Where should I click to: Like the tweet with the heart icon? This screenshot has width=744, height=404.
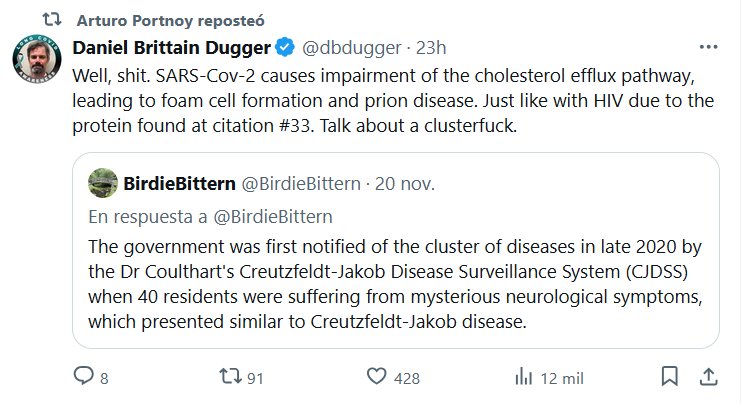click(377, 376)
